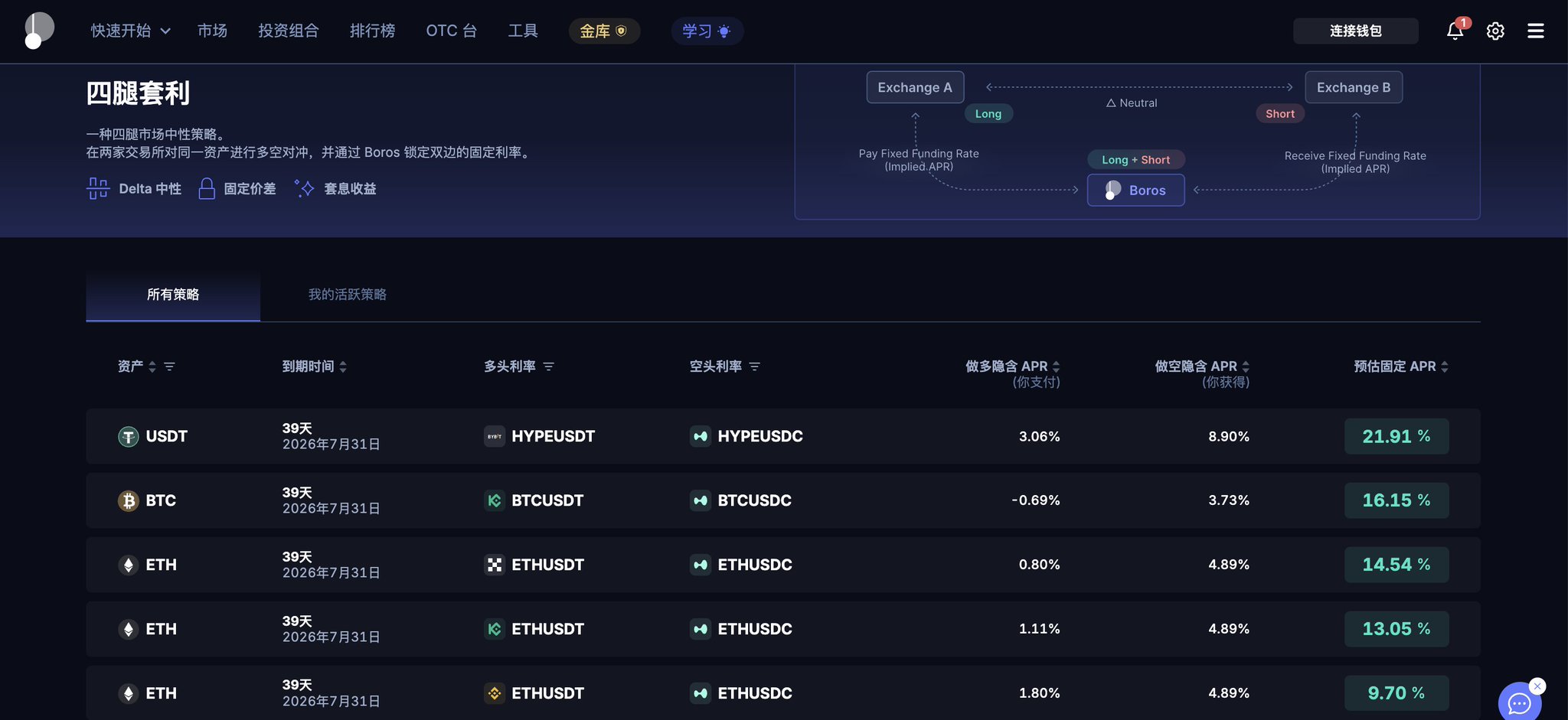Click the Boros box in the diagram
This screenshot has width=1568, height=720.
(x=1136, y=190)
